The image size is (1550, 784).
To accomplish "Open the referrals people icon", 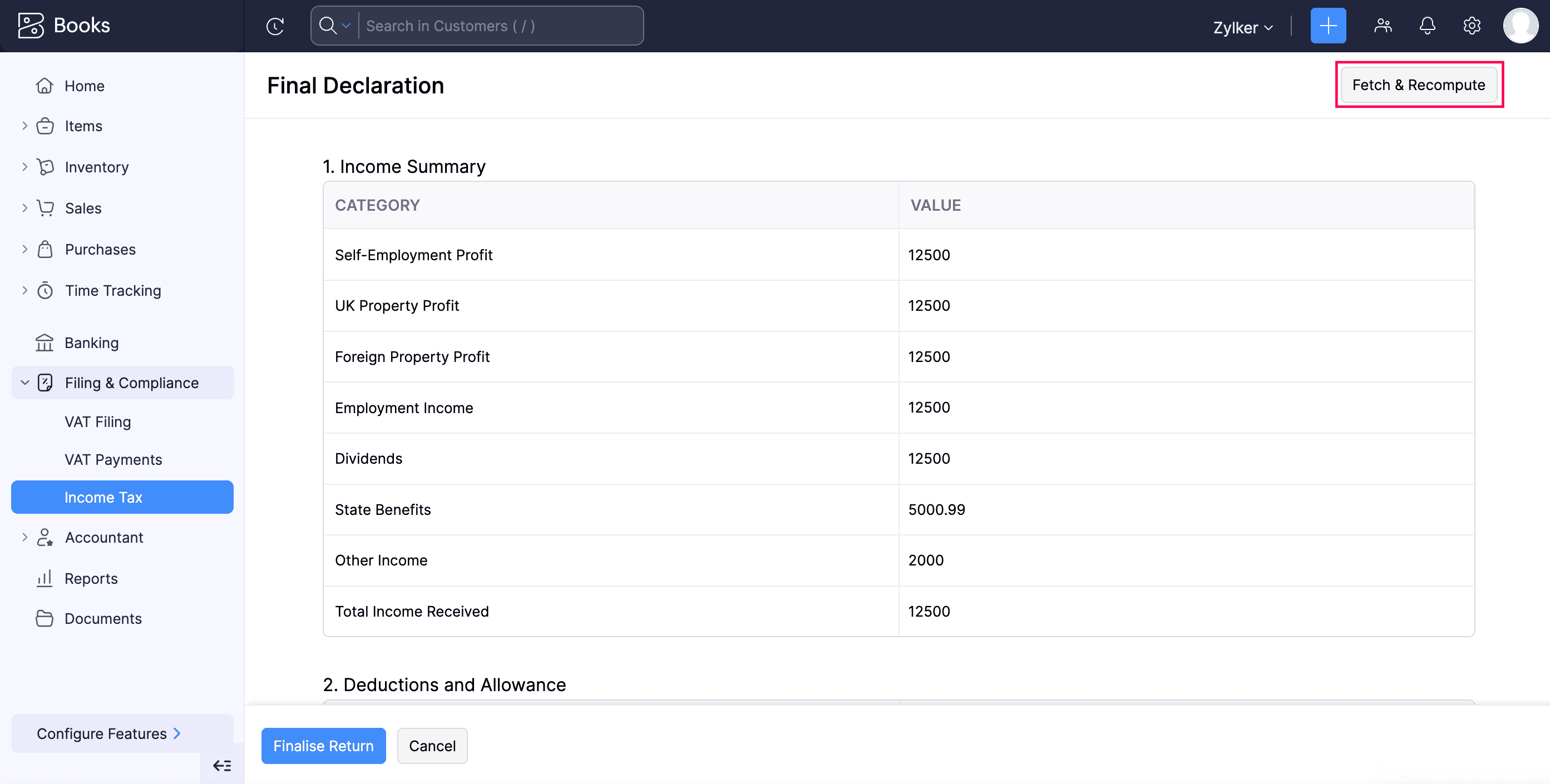I will pyautogui.click(x=1383, y=26).
